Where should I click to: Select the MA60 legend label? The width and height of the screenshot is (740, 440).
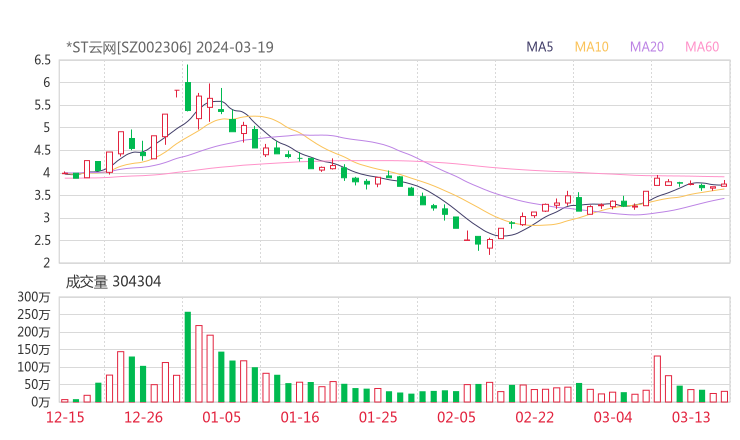click(x=702, y=47)
